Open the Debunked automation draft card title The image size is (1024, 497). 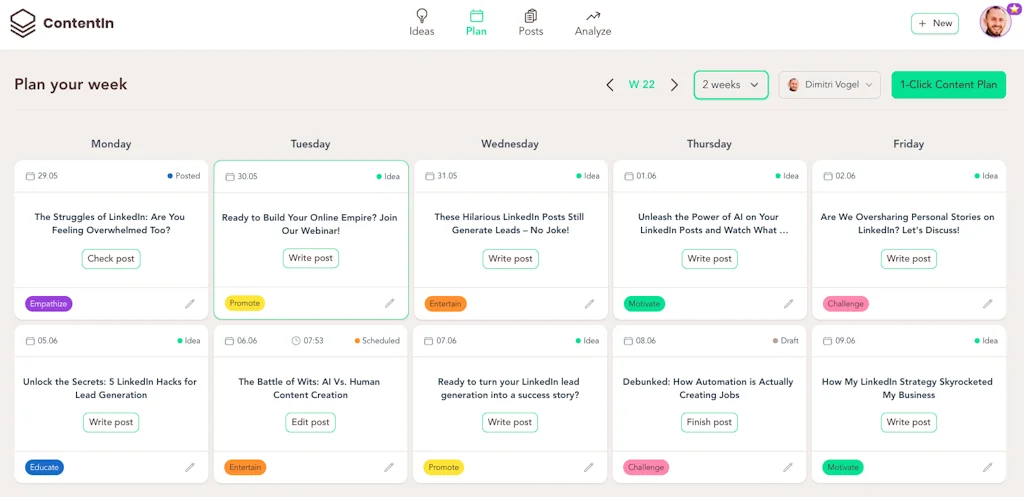pyautogui.click(x=708, y=388)
